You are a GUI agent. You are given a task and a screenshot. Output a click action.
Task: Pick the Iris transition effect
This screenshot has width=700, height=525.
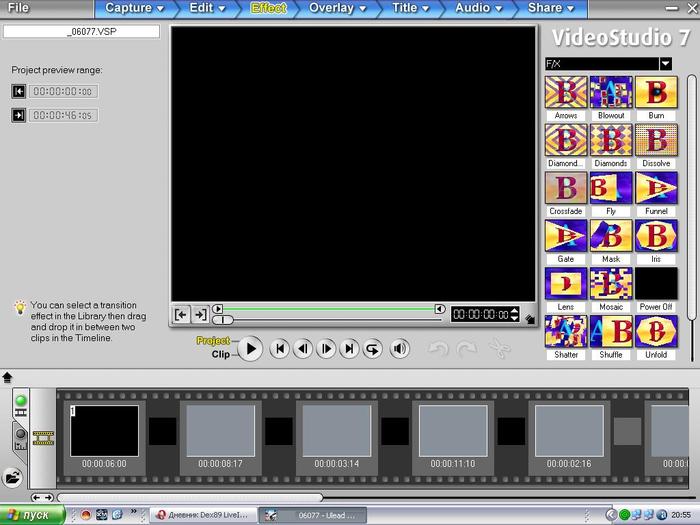click(656, 236)
